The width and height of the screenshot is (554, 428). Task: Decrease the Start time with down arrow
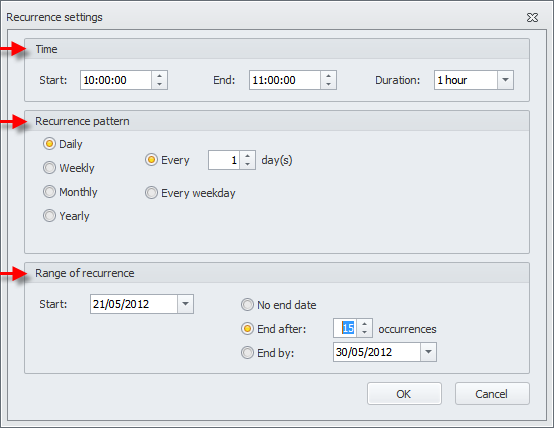point(159,84)
